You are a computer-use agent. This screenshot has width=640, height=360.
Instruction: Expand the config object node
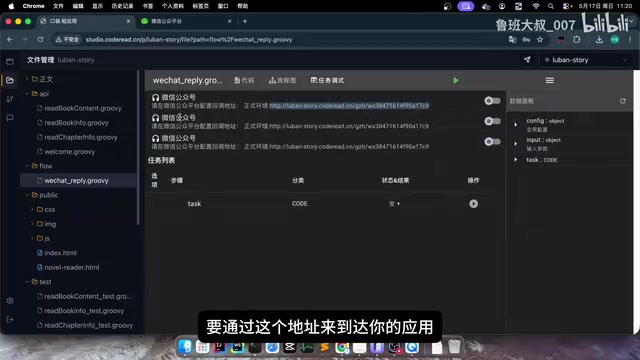516,124
